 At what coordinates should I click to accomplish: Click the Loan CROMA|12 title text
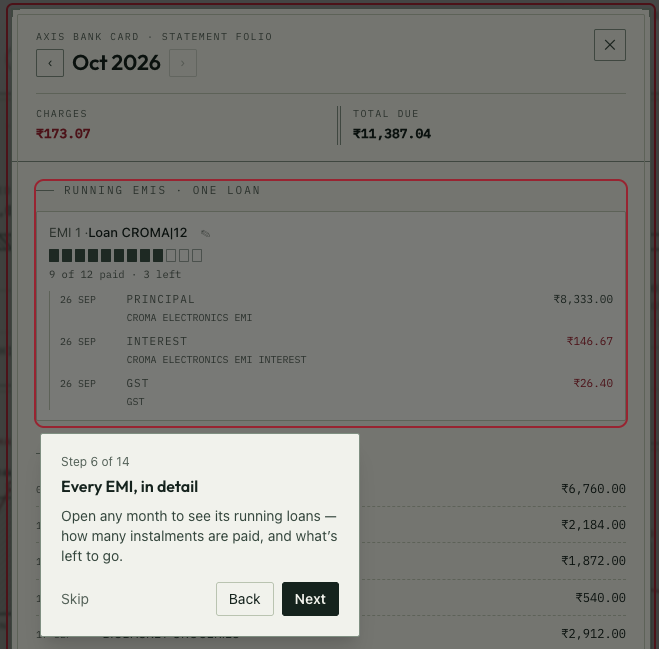point(137,232)
